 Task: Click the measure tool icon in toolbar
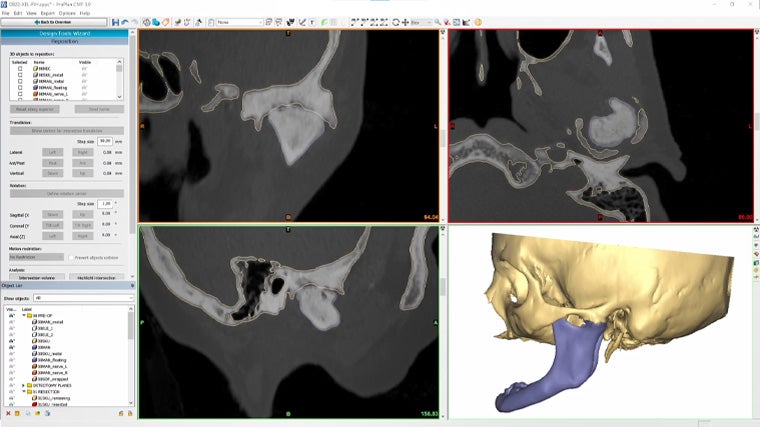[302, 22]
